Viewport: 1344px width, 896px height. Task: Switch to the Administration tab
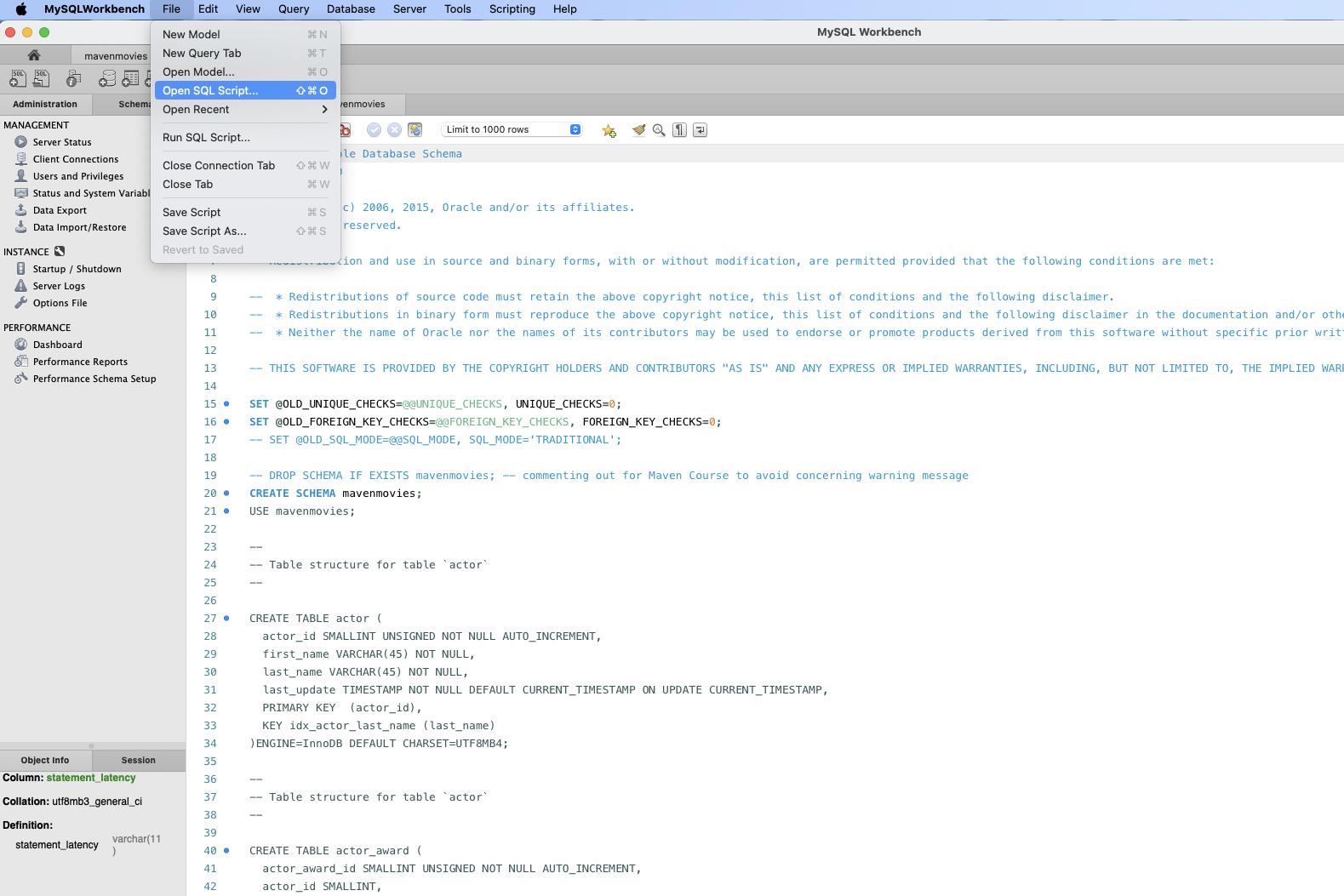coord(45,104)
